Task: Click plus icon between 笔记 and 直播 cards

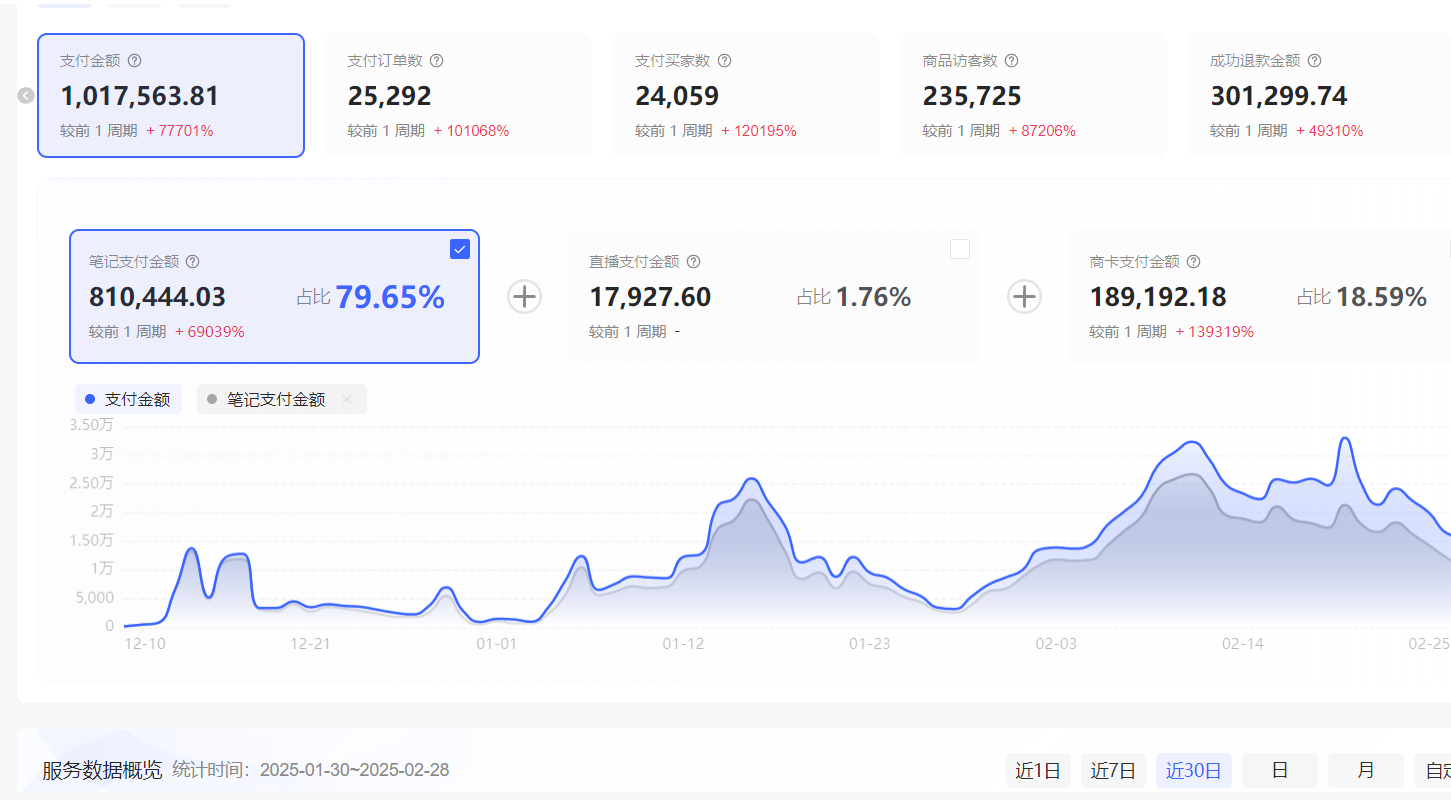Action: coord(525,297)
